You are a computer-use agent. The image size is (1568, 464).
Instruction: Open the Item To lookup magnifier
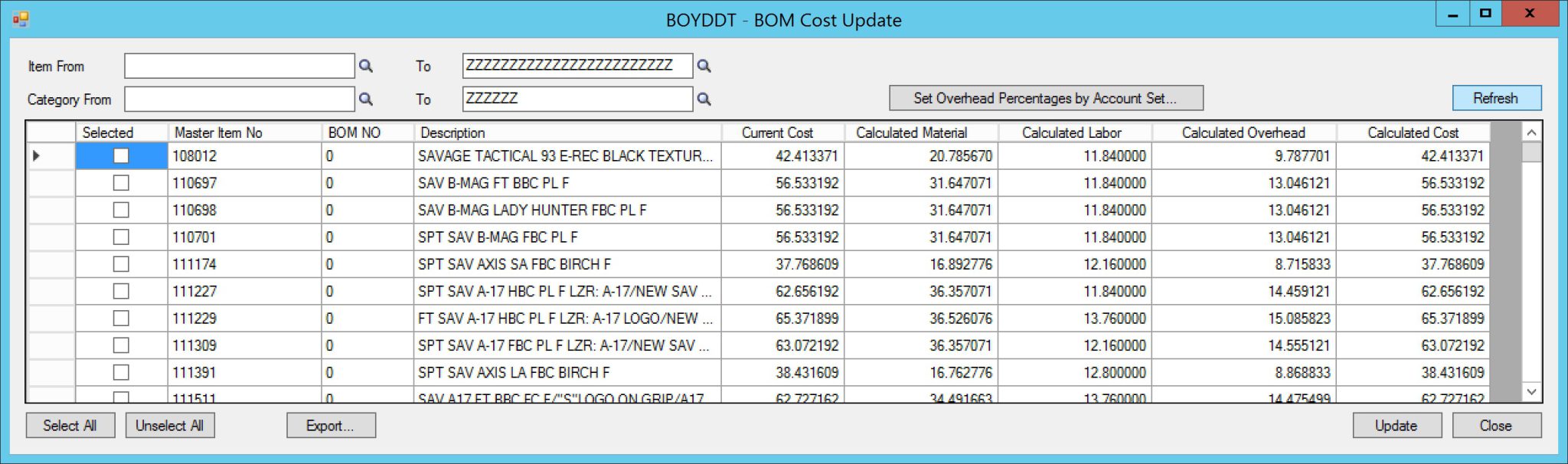704,66
